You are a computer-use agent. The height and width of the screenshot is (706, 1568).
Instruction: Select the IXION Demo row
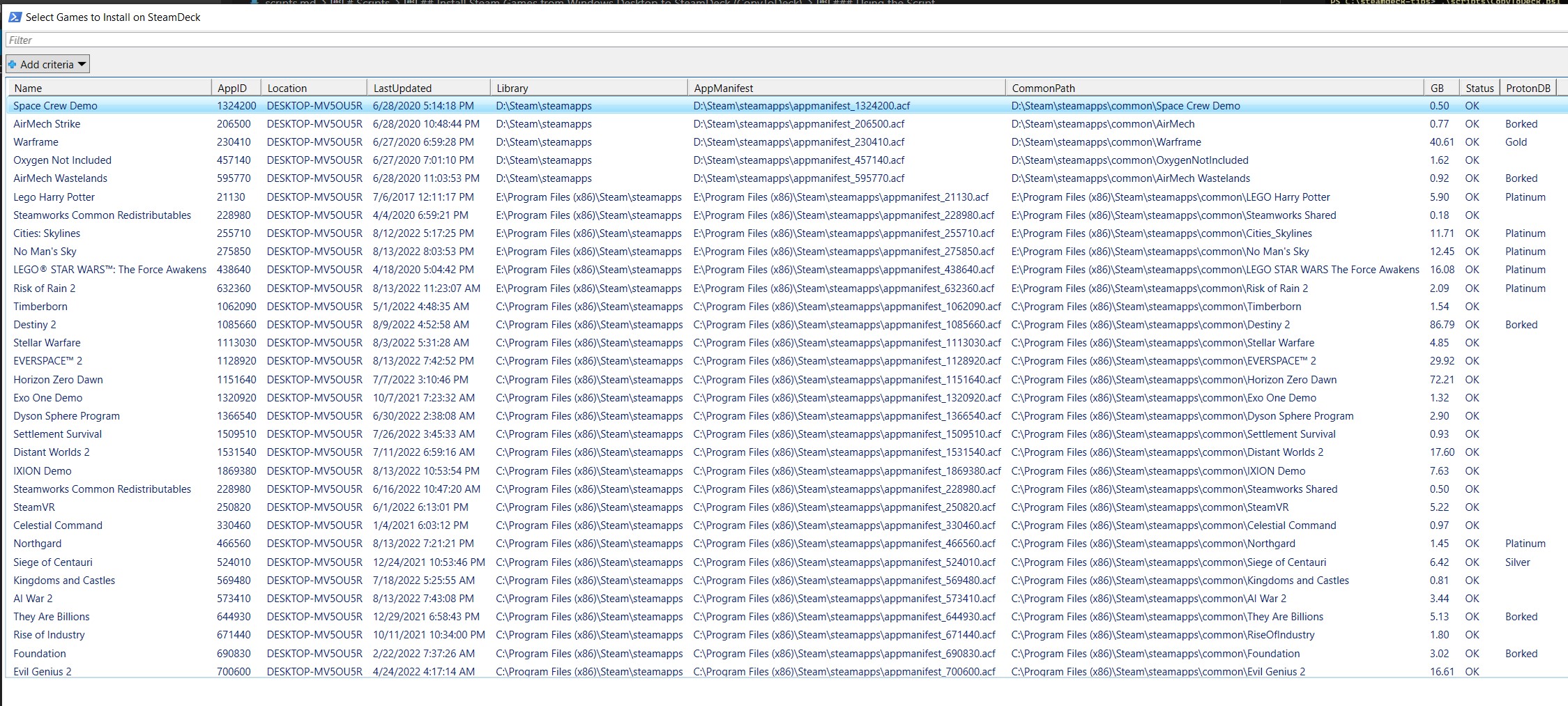[786, 471]
